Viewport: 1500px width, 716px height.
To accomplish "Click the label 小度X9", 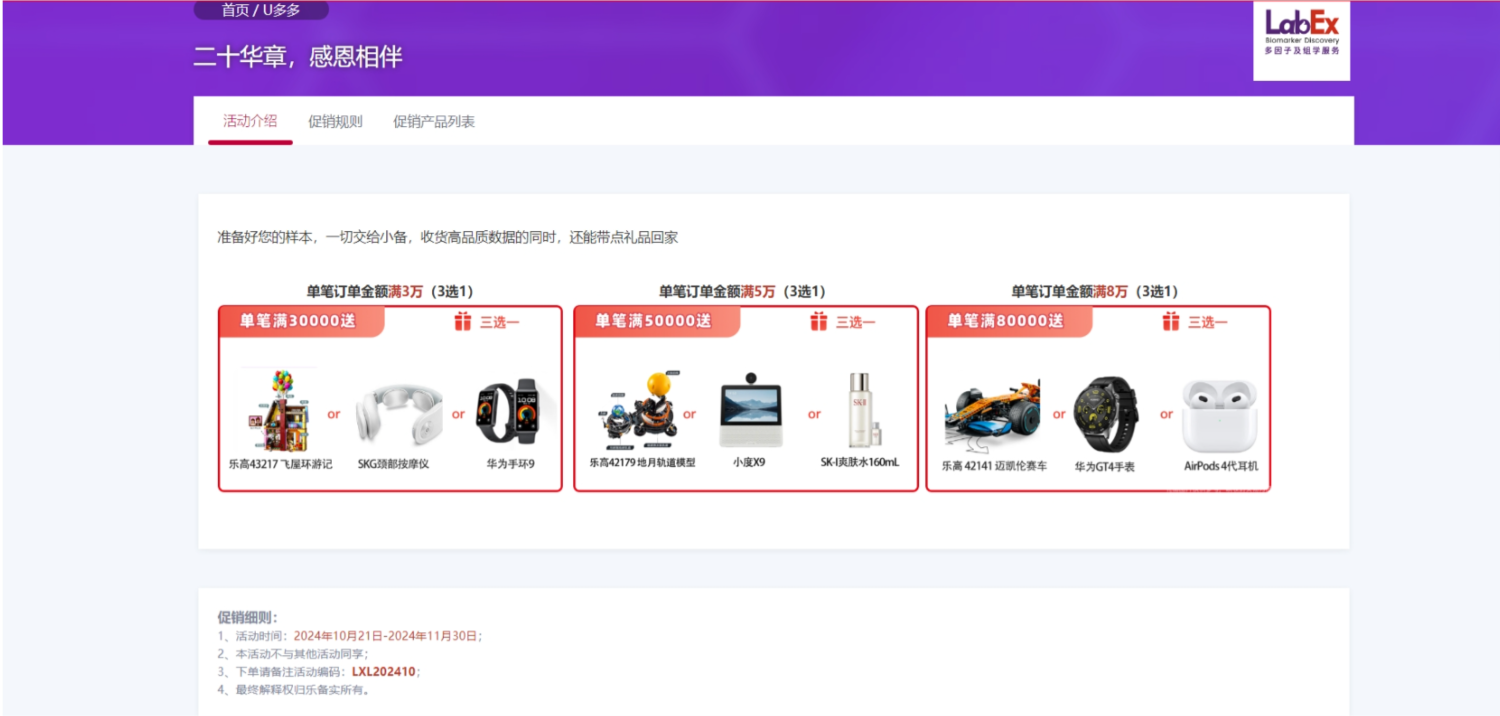I will point(749,463).
